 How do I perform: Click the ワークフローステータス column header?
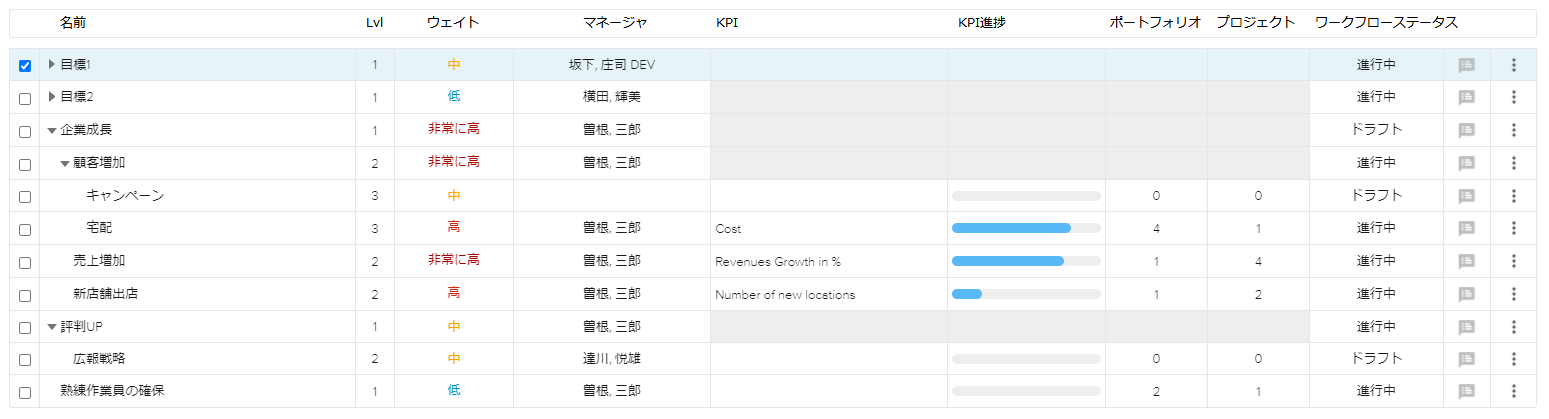click(1385, 22)
